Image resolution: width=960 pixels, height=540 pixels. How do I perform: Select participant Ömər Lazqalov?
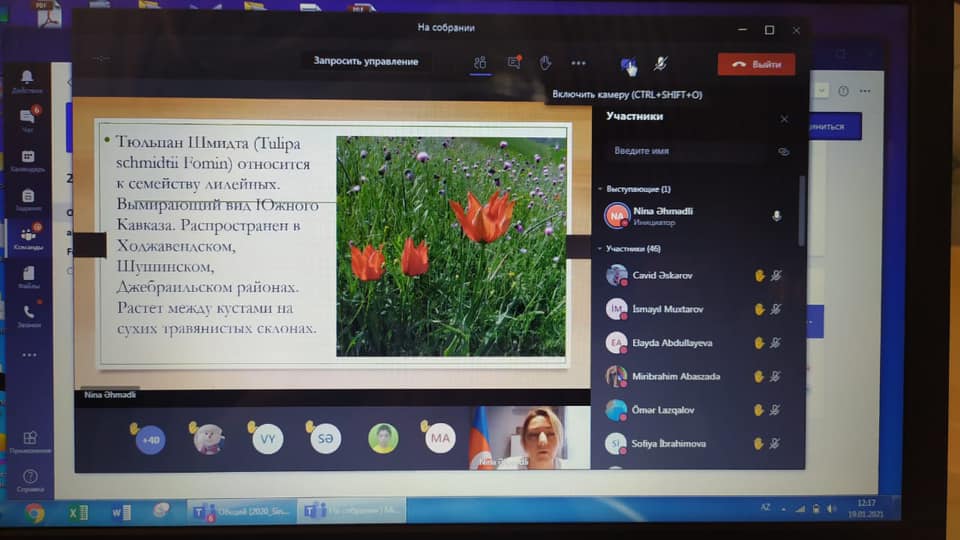click(694, 410)
